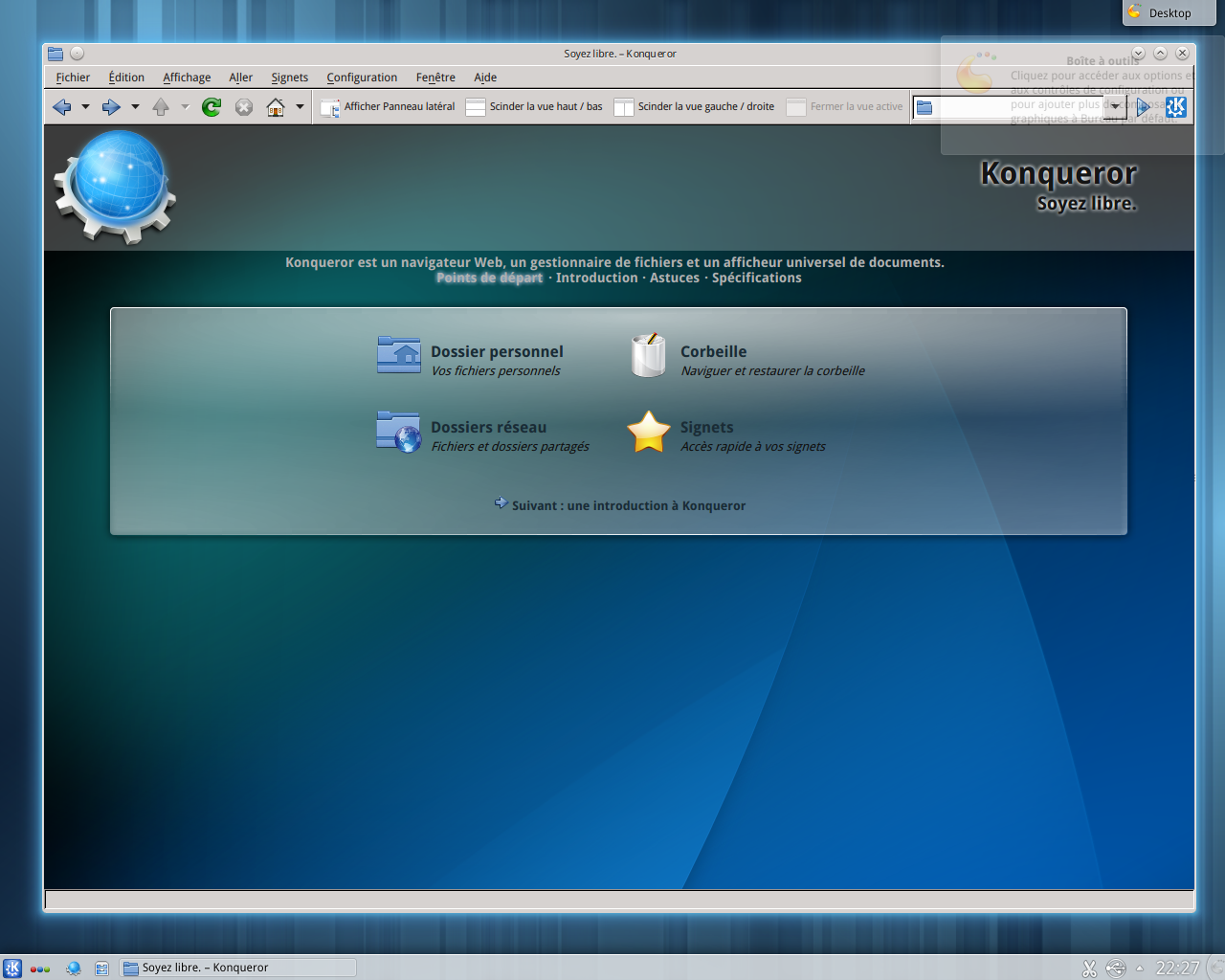The height and width of the screenshot is (980, 1225).
Task: Click the Corbeille trash bin icon
Action: tap(649, 355)
